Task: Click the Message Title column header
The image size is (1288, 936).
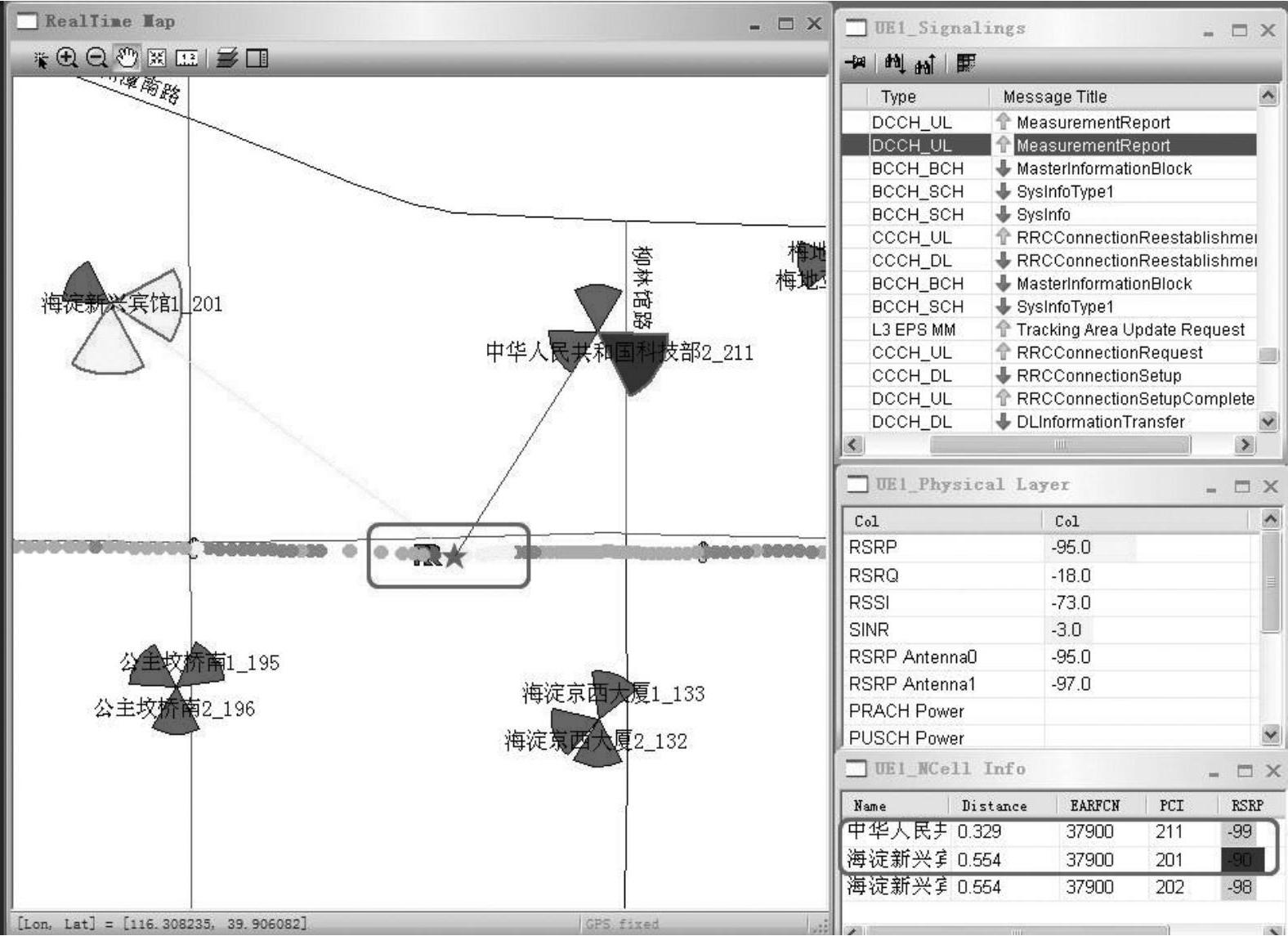Action: tap(1054, 96)
